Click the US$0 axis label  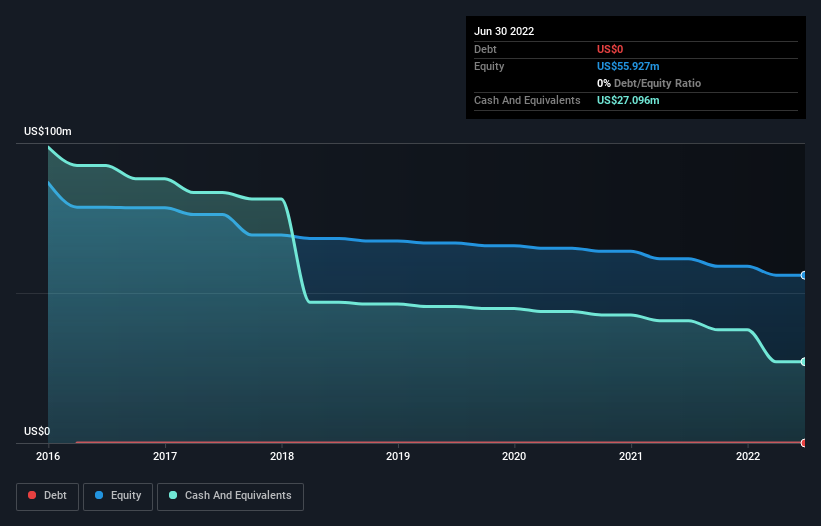(37, 431)
